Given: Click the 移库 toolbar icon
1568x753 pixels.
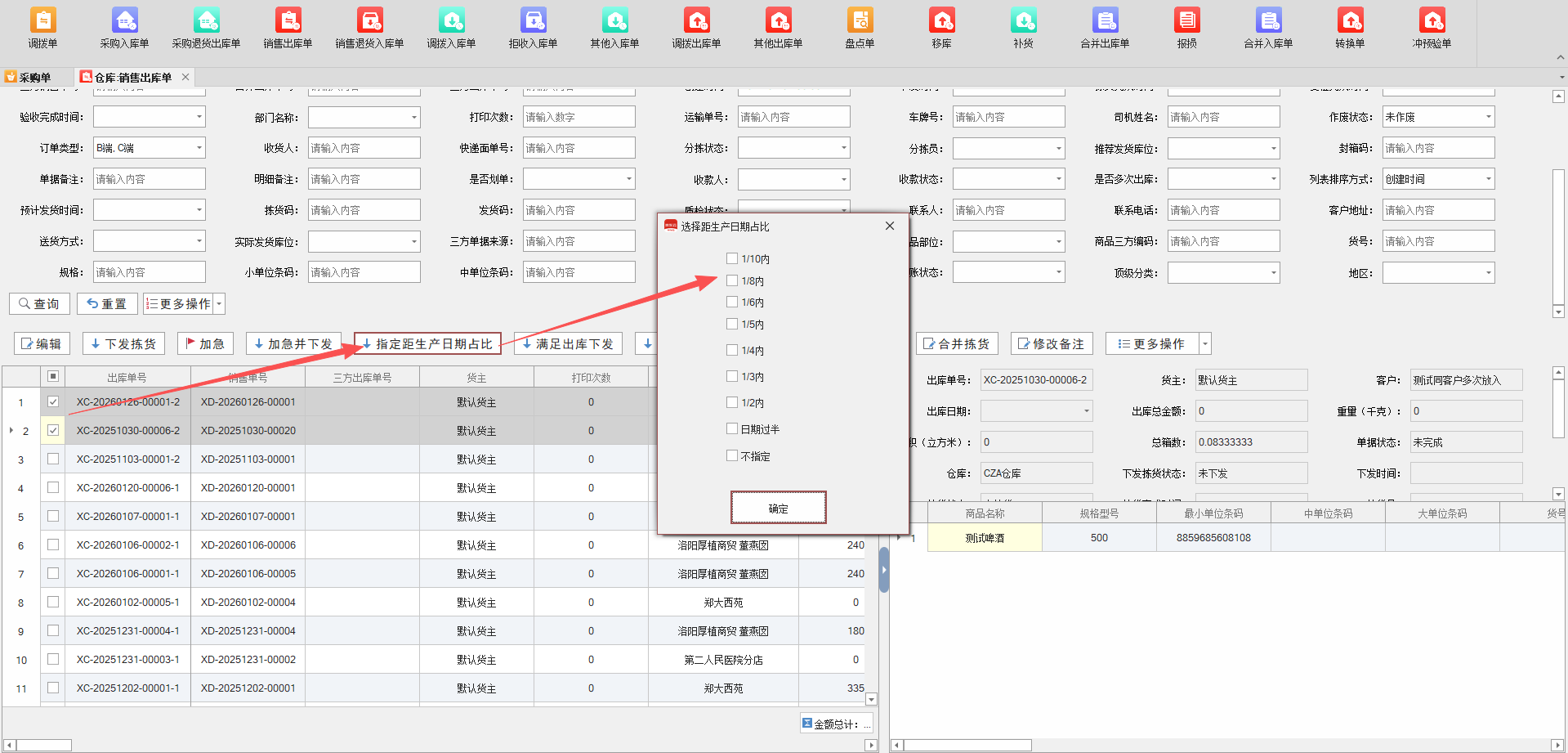Looking at the screenshot, I should pos(941,27).
